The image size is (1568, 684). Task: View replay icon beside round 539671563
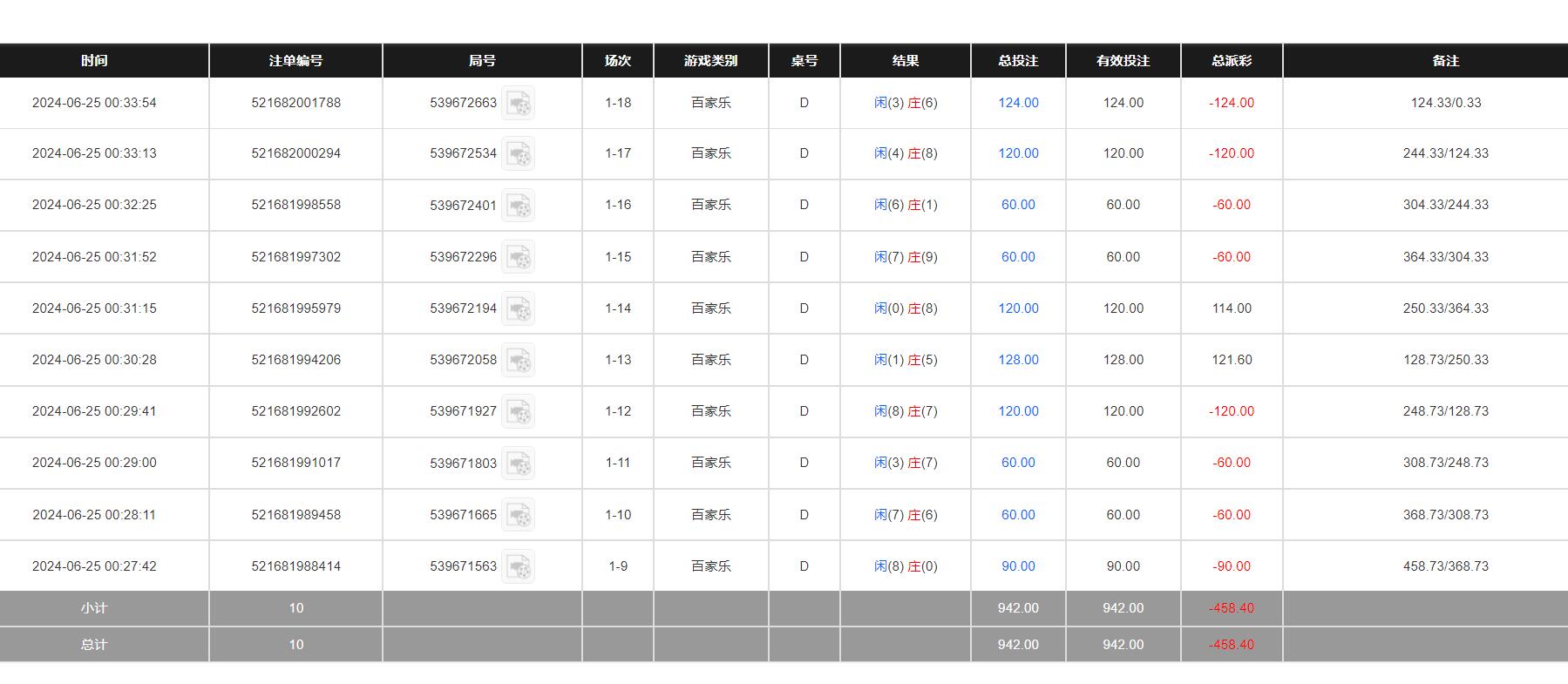point(519,566)
